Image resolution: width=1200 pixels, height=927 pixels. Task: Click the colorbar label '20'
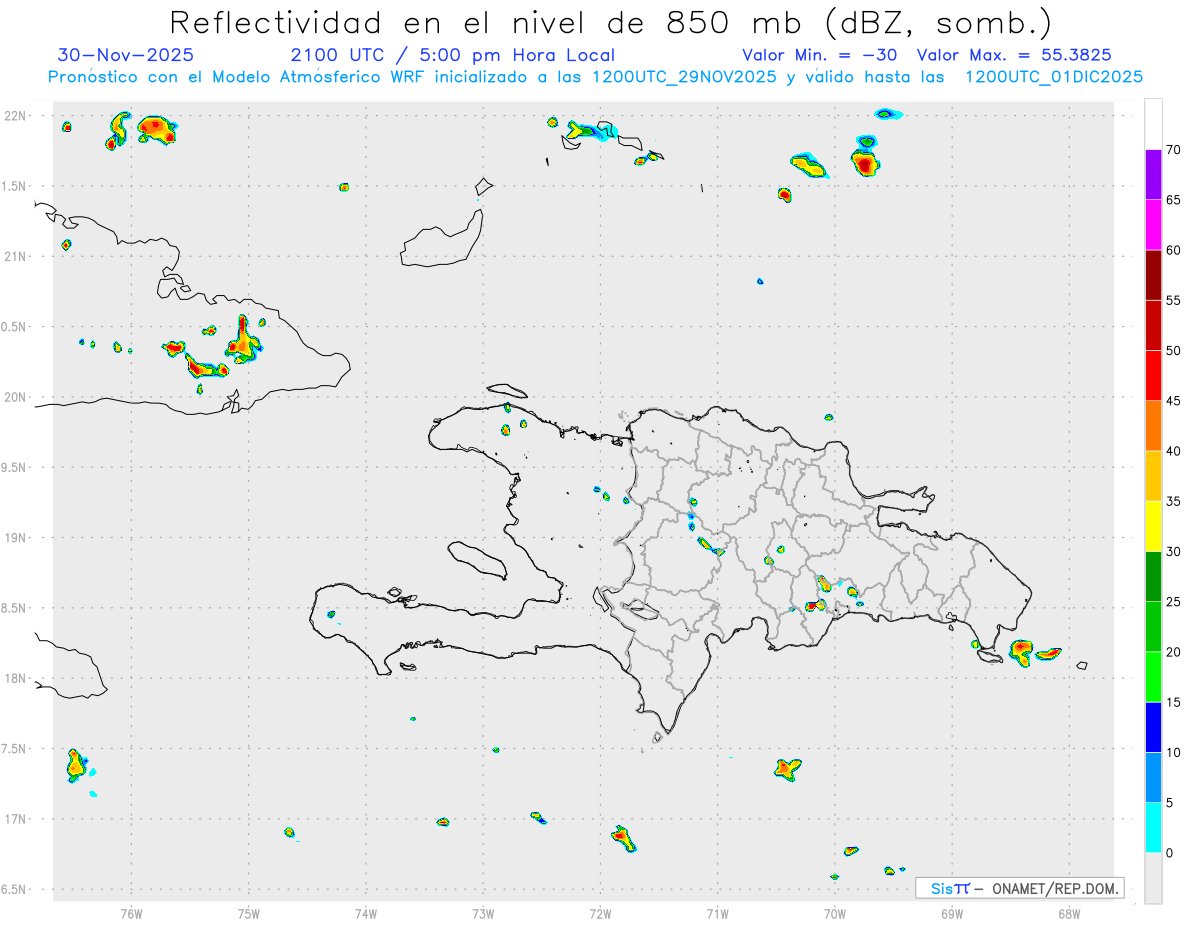pos(1174,652)
